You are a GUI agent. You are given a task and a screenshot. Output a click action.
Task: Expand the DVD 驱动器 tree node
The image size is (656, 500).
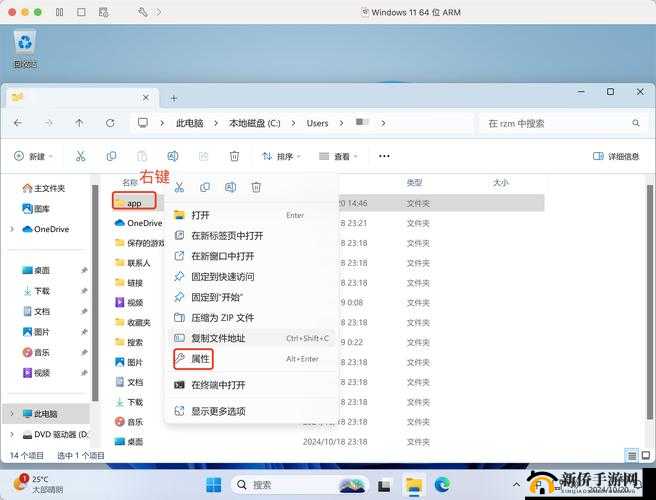click(x=12, y=435)
